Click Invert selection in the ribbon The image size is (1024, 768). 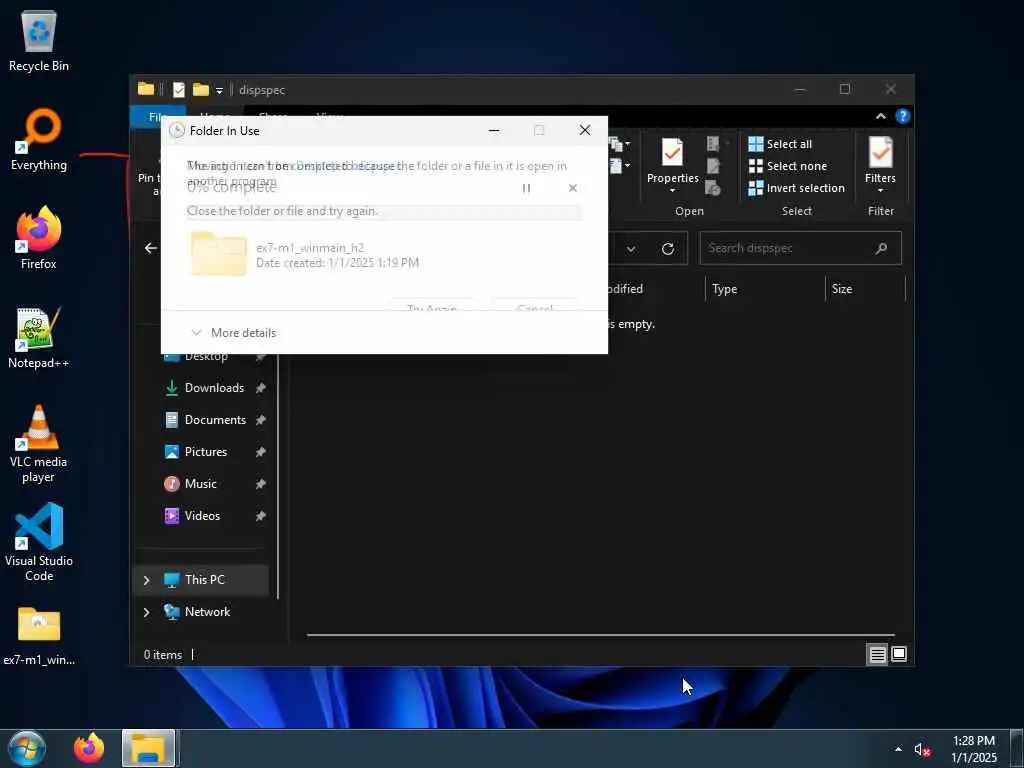tap(797, 188)
